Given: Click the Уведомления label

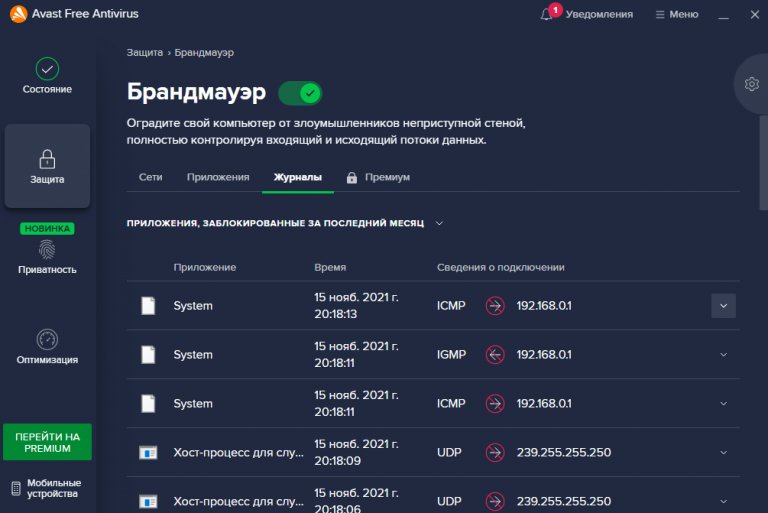Looking at the screenshot, I should pos(599,14).
